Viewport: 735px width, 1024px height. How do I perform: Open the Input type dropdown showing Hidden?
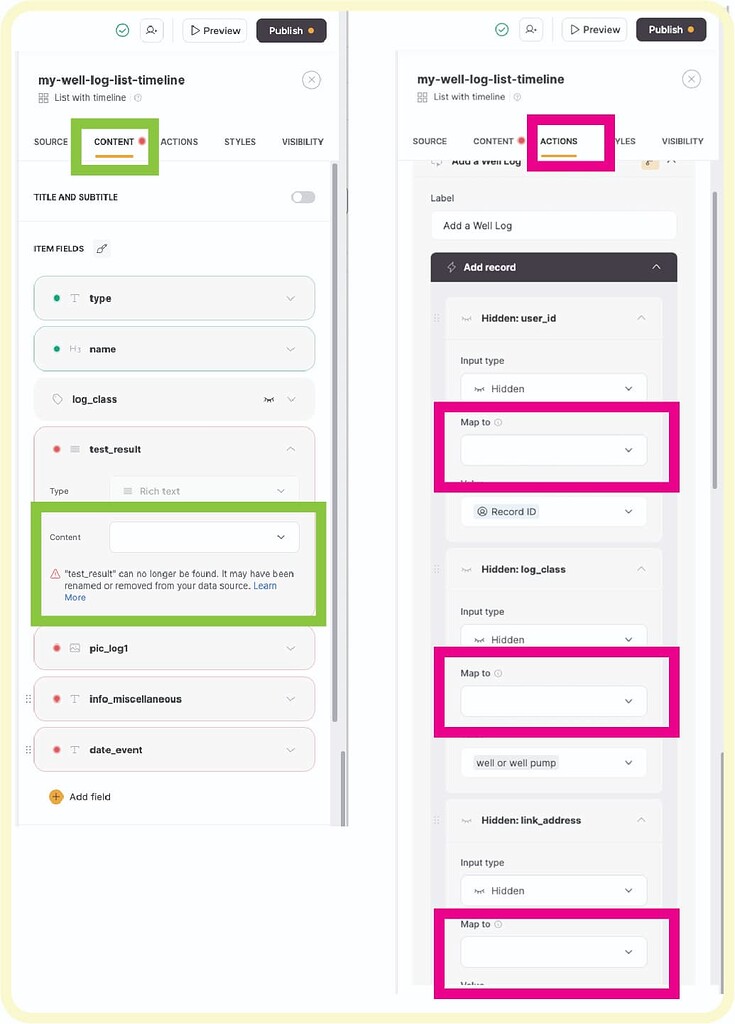553,387
